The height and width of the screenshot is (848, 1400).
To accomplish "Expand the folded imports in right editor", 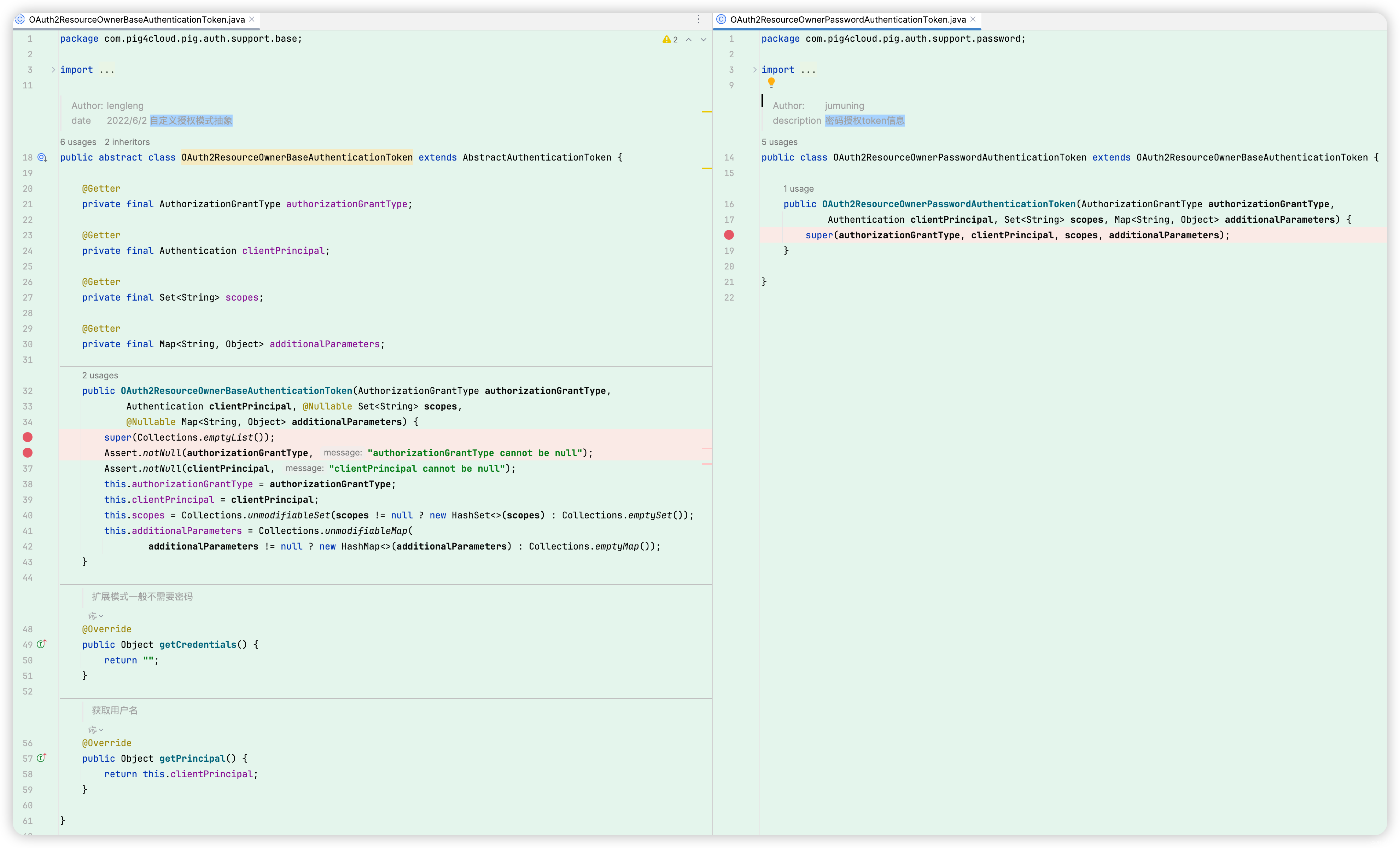I will (754, 69).
